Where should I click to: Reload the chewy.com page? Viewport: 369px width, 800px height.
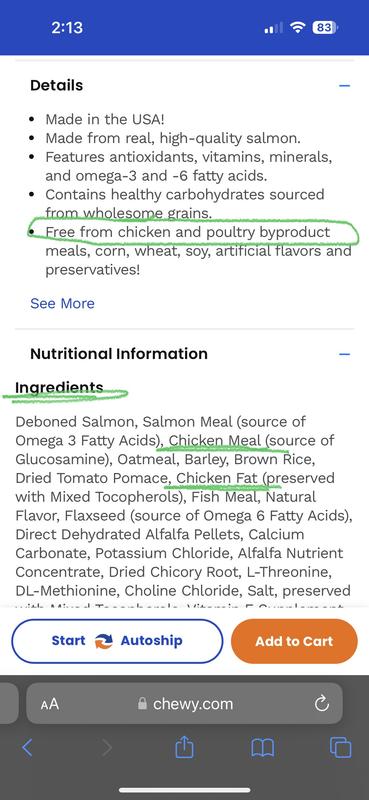pos(322,704)
